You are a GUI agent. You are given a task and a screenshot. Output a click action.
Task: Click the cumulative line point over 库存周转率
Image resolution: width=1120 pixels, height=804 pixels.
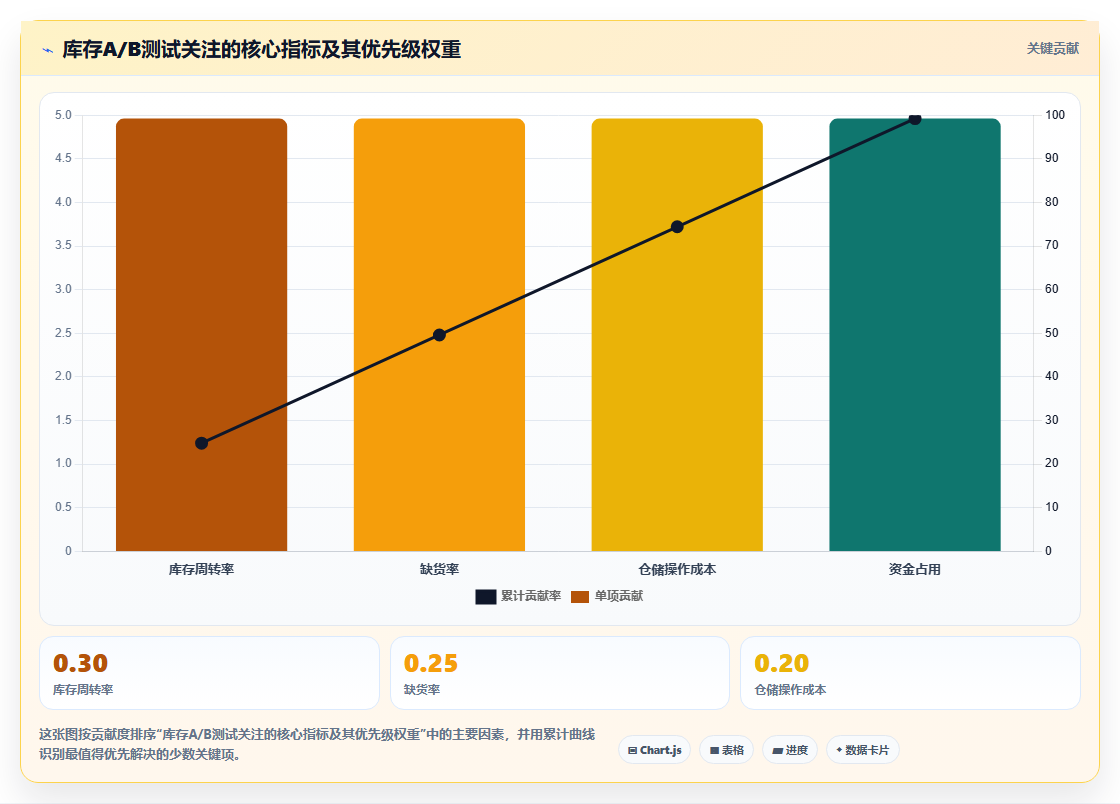click(201, 443)
